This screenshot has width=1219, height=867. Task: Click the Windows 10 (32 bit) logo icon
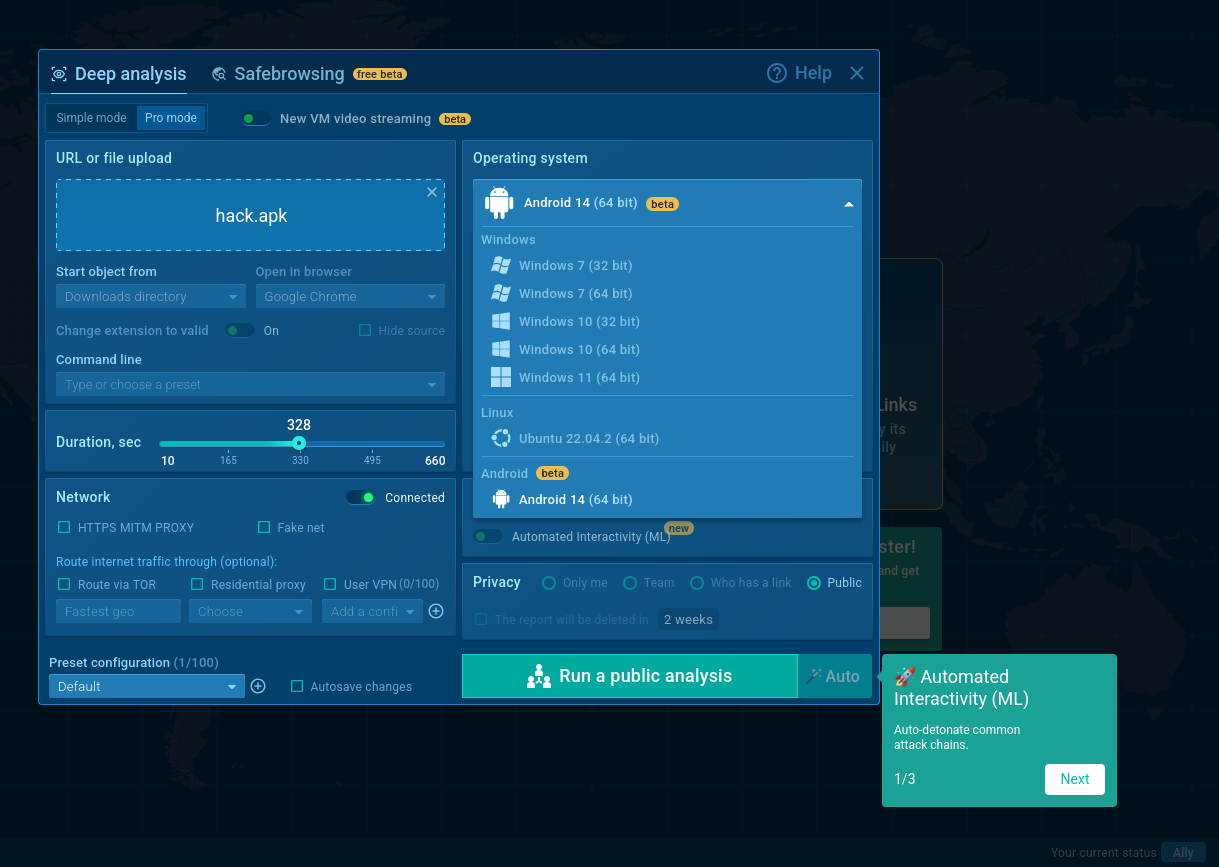[x=501, y=321]
